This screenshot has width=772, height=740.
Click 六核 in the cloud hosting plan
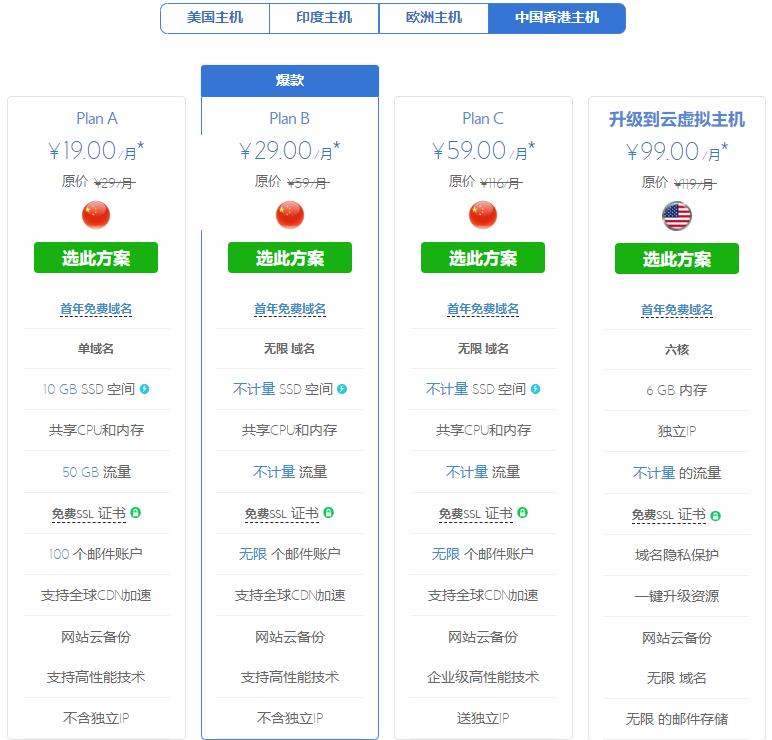(677, 350)
